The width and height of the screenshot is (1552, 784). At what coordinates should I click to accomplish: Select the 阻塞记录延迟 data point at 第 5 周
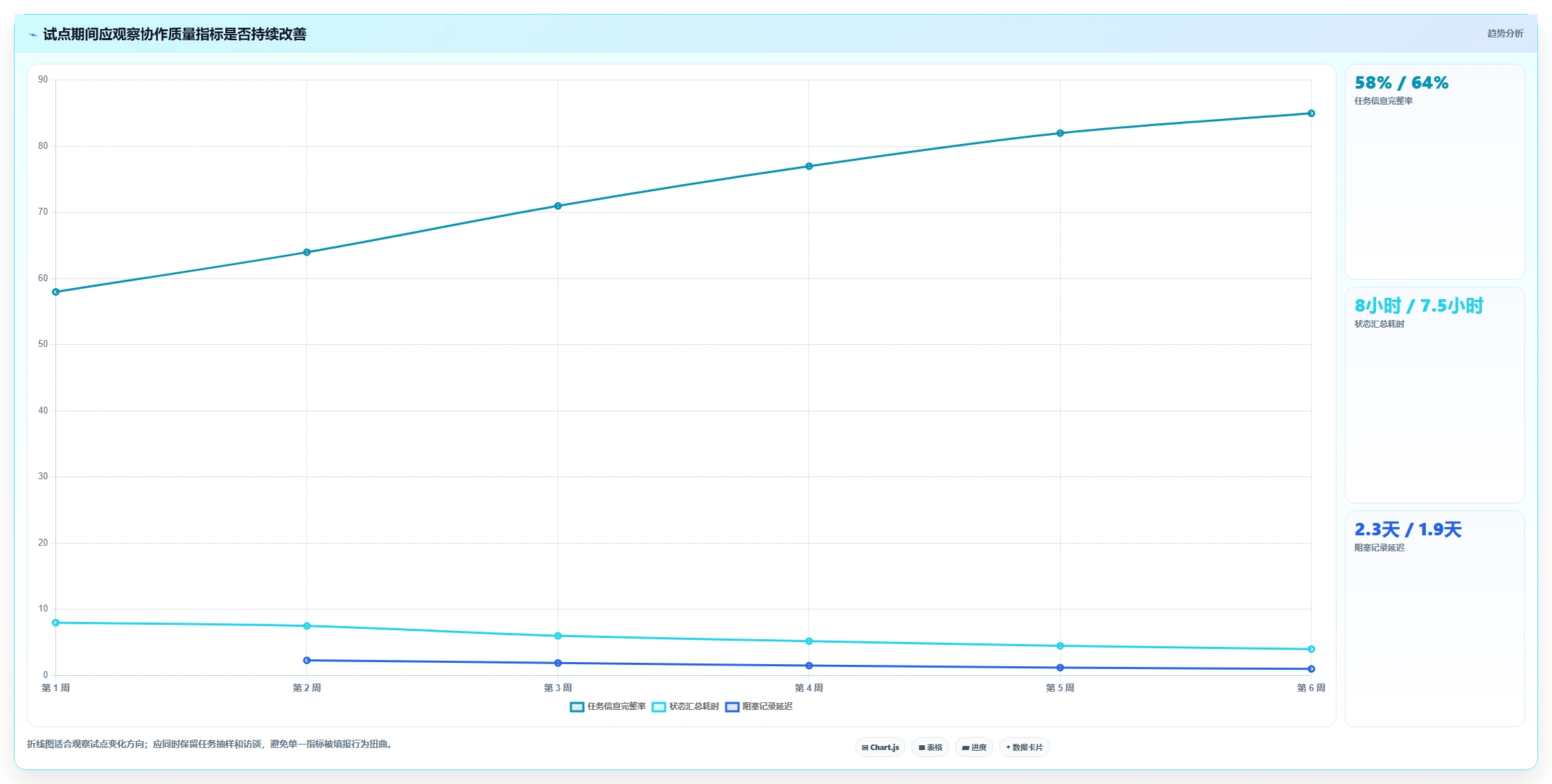[x=1060, y=668]
